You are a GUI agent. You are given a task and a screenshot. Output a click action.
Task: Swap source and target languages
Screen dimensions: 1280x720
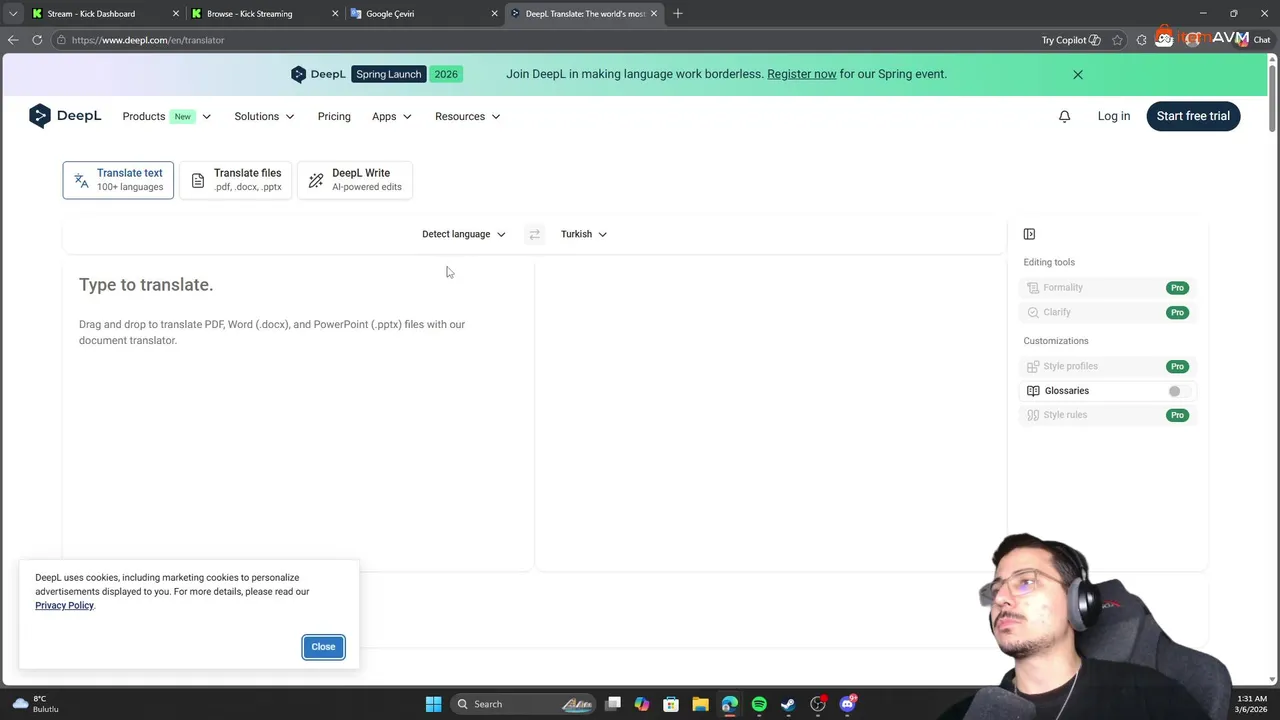(x=534, y=234)
